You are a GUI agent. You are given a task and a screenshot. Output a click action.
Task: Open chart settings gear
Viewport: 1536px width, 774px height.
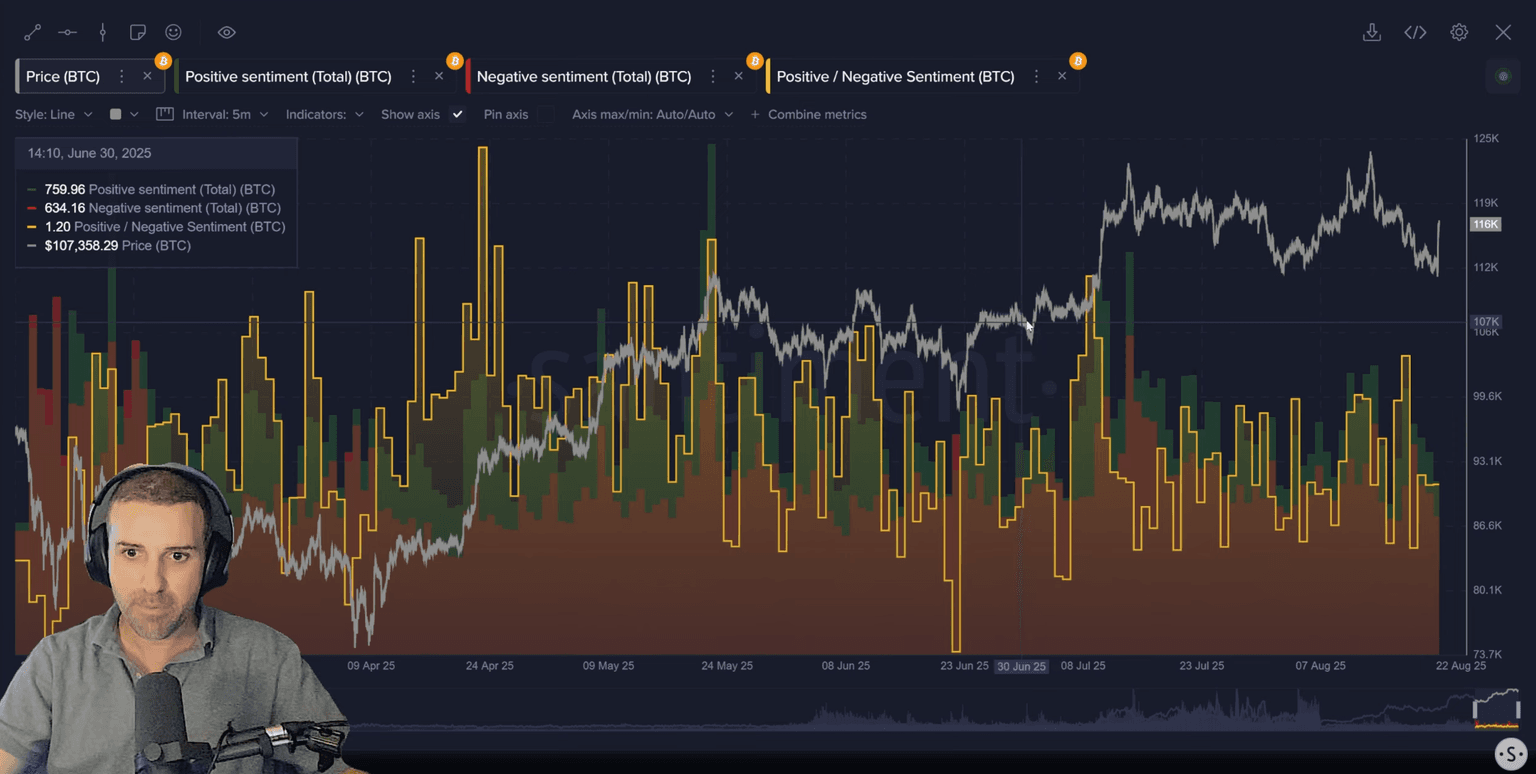click(x=1459, y=33)
